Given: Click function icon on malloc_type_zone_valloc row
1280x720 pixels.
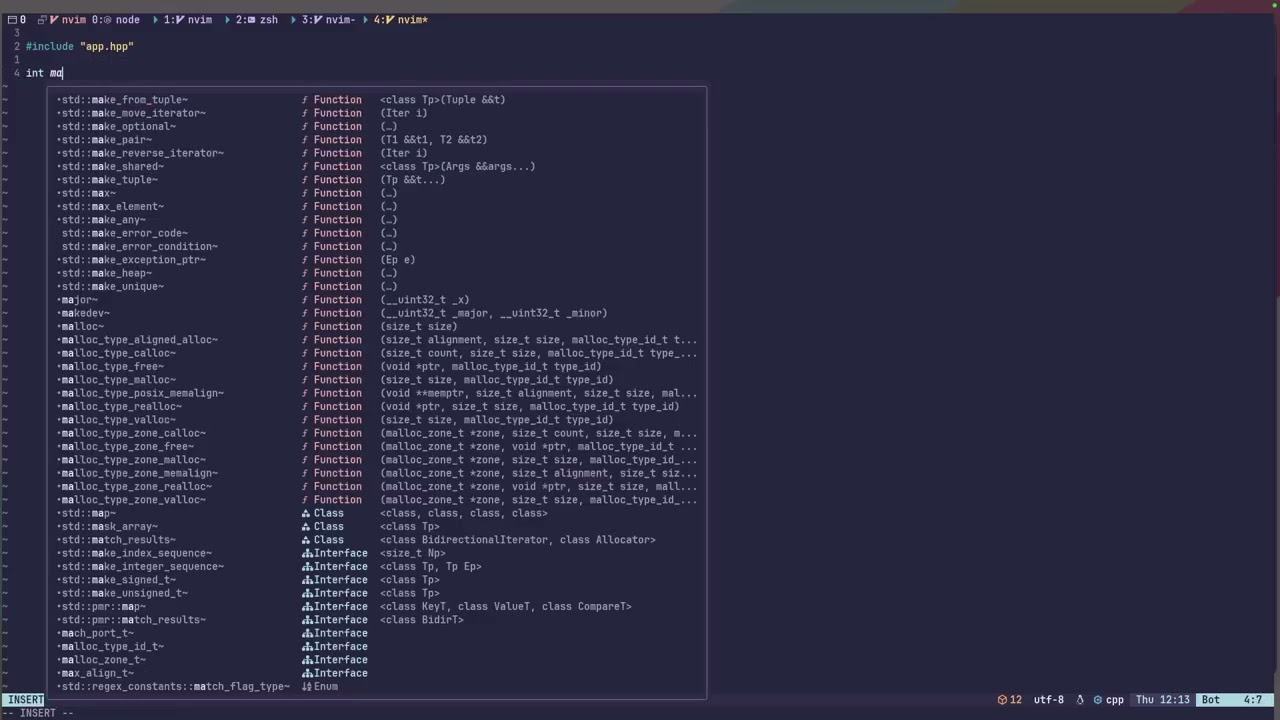Looking at the screenshot, I should point(305,500).
